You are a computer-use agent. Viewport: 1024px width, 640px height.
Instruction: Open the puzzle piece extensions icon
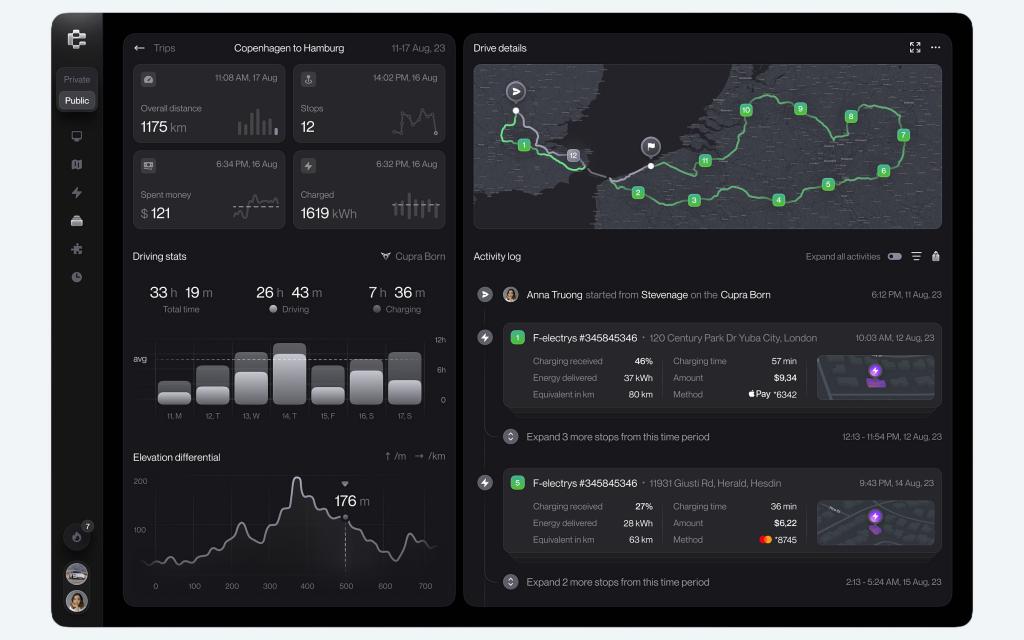(76, 249)
